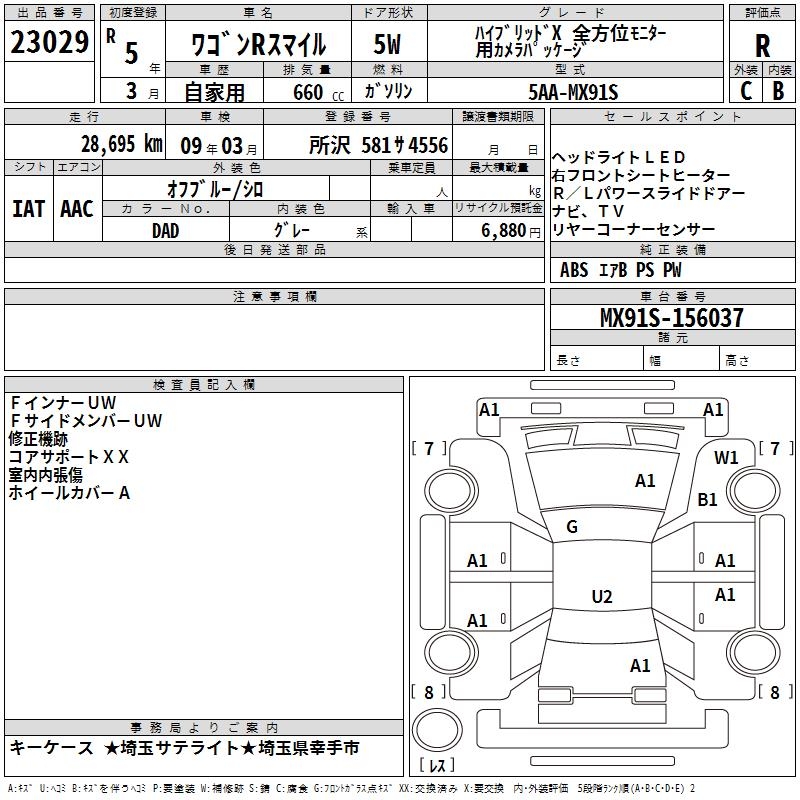Click B1 mark on diagram

tap(707, 499)
